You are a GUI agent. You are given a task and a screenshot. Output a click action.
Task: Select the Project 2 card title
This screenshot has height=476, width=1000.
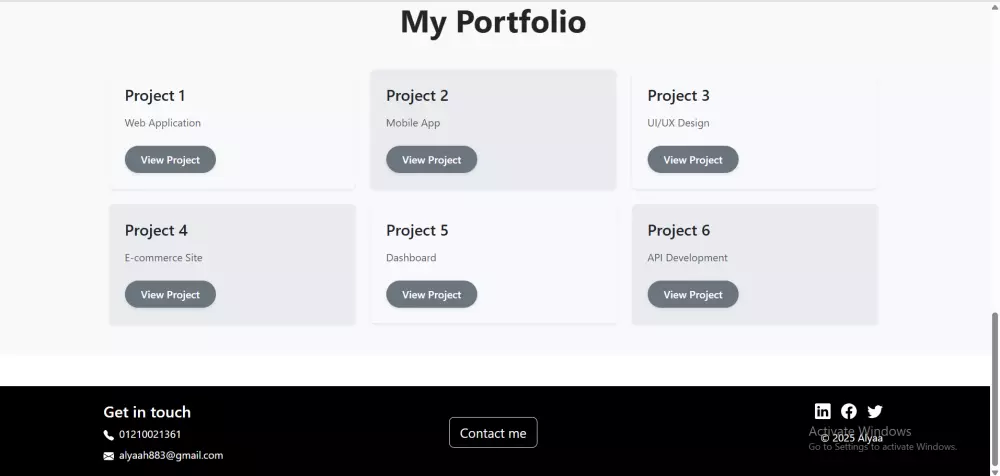[x=417, y=96]
